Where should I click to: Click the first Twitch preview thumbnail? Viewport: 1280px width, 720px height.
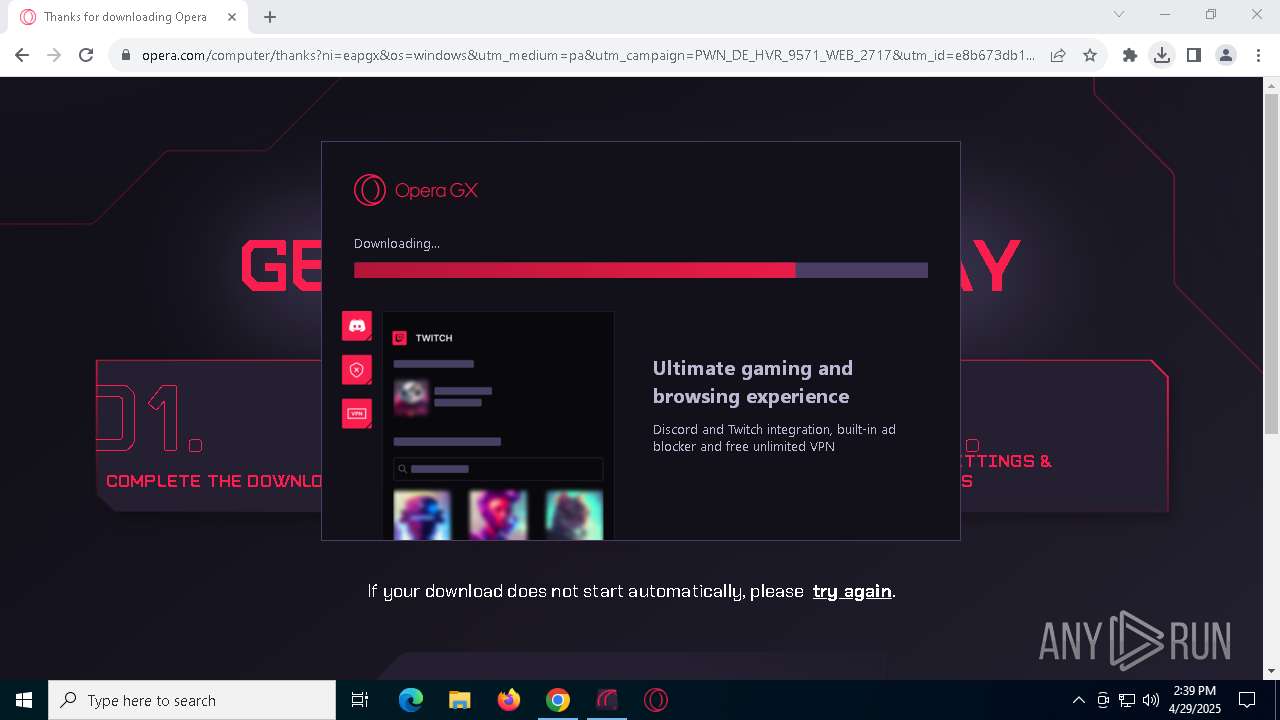tap(422, 514)
